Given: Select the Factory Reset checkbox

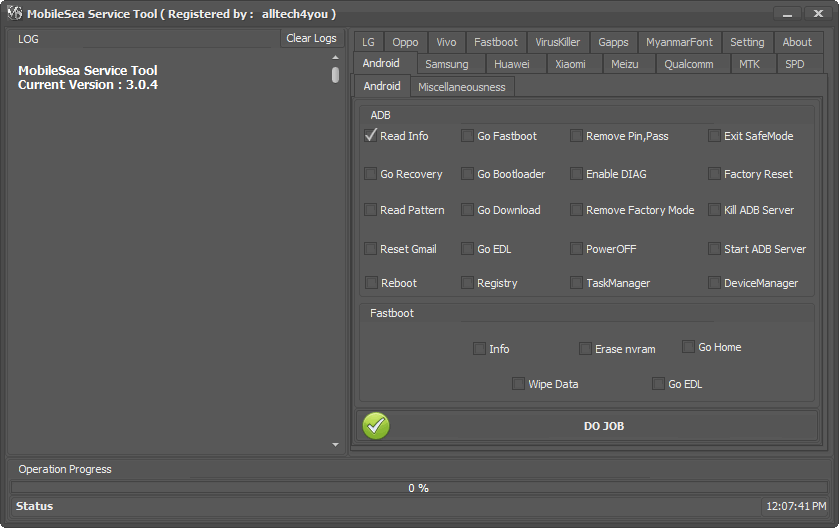Looking at the screenshot, I should tap(714, 174).
